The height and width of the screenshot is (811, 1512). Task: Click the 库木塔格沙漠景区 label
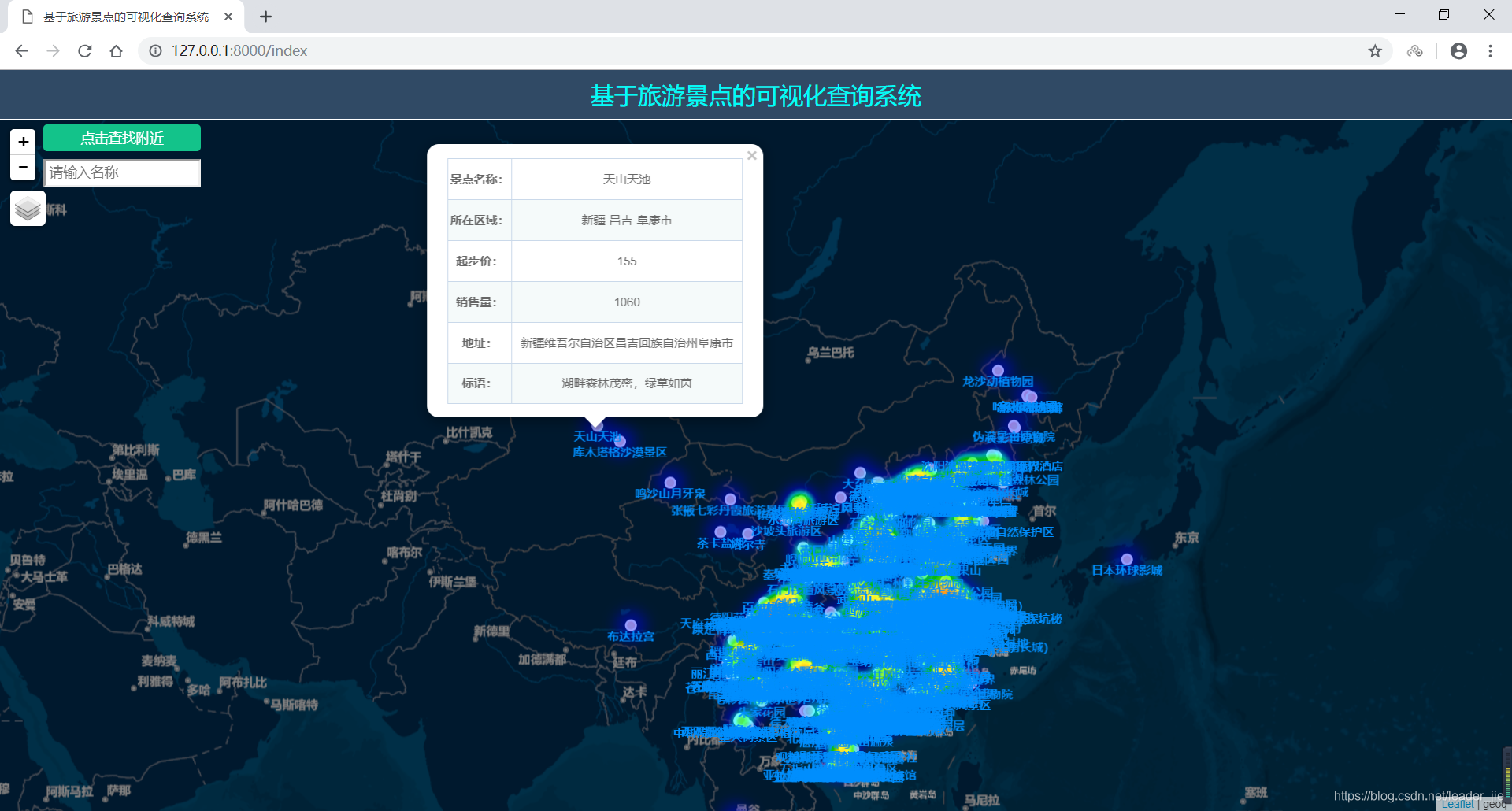[x=620, y=452]
